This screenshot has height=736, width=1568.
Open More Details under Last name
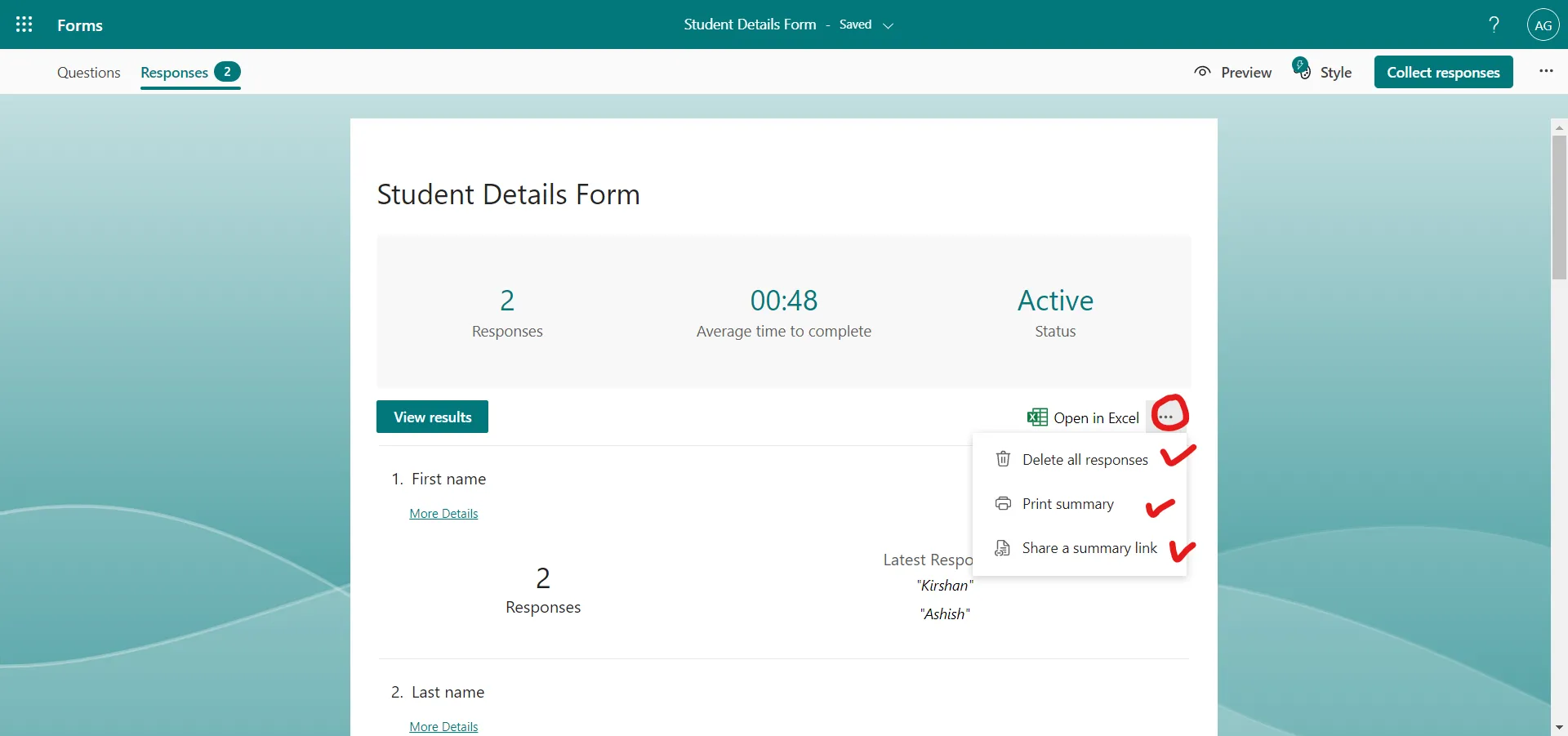[443, 727]
